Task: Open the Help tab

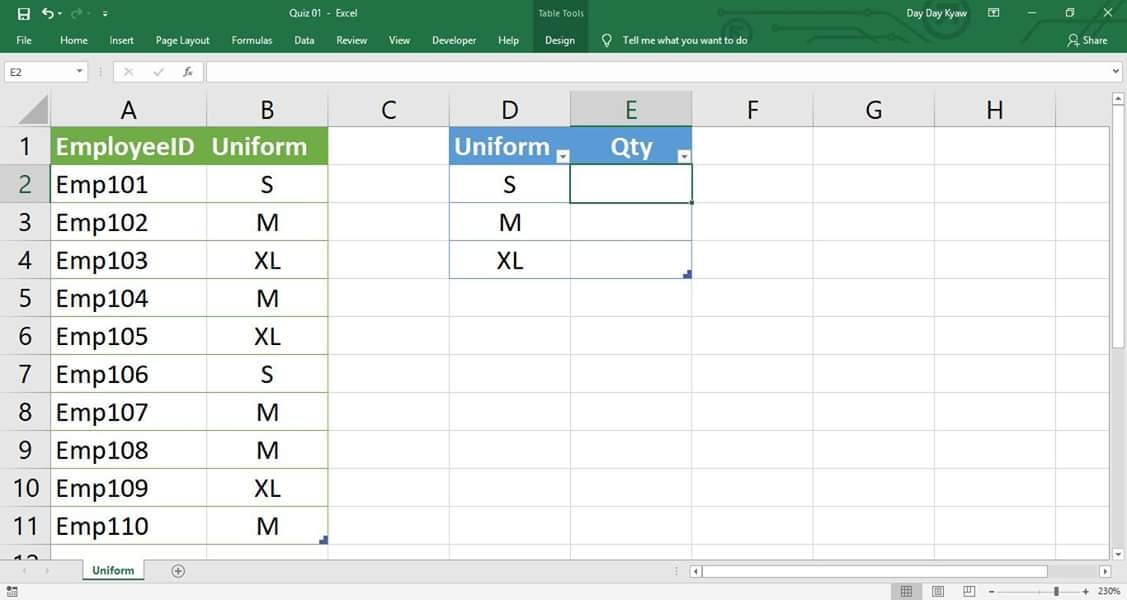Action: click(x=508, y=40)
